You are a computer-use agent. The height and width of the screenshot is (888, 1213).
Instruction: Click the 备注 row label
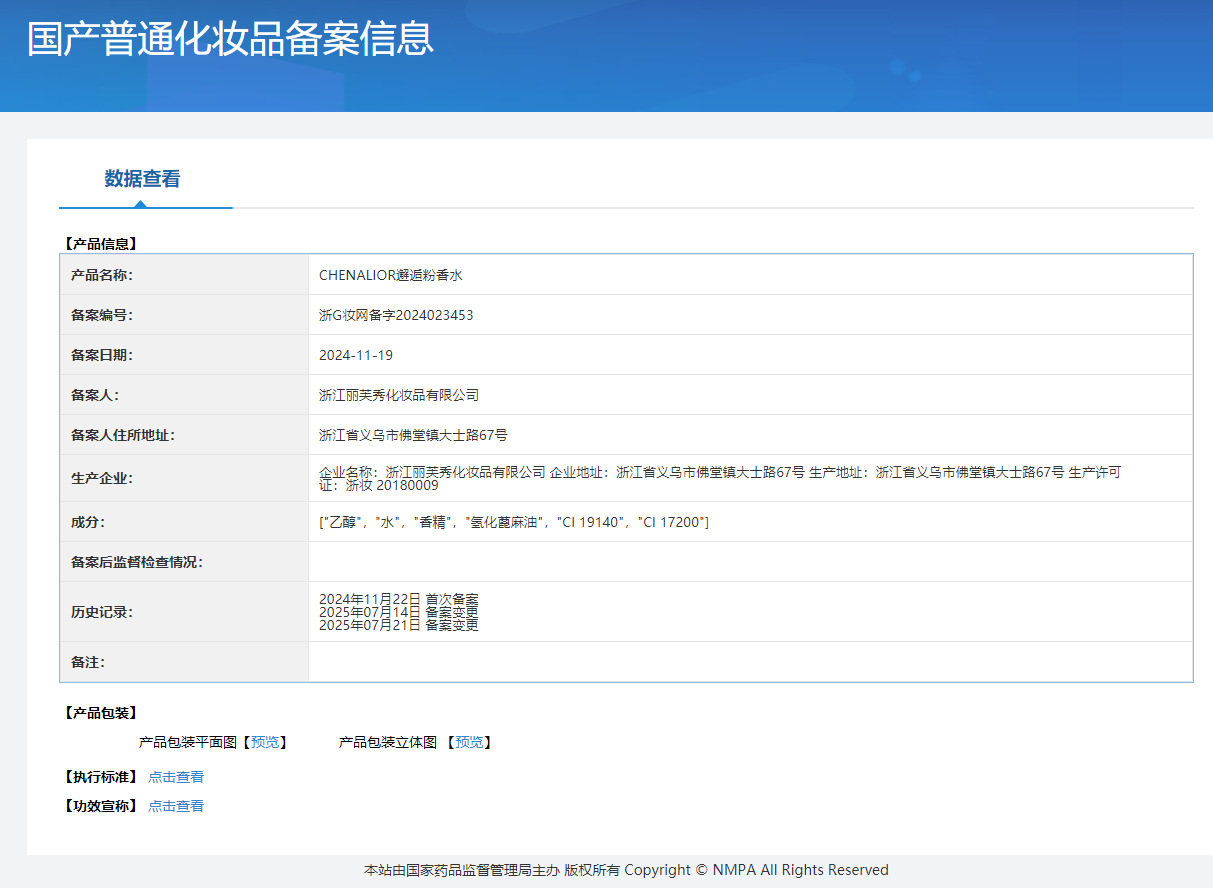coord(87,662)
